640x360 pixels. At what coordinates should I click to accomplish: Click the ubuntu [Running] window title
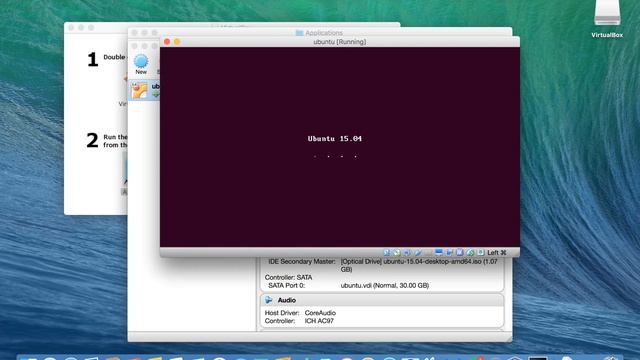click(340, 42)
